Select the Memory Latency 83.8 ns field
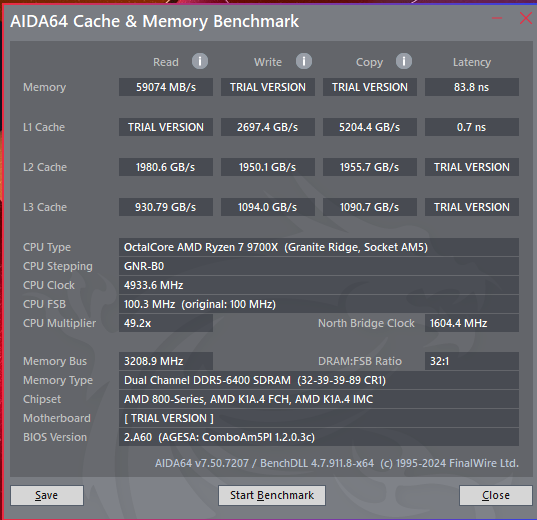537x520 pixels. [472, 87]
